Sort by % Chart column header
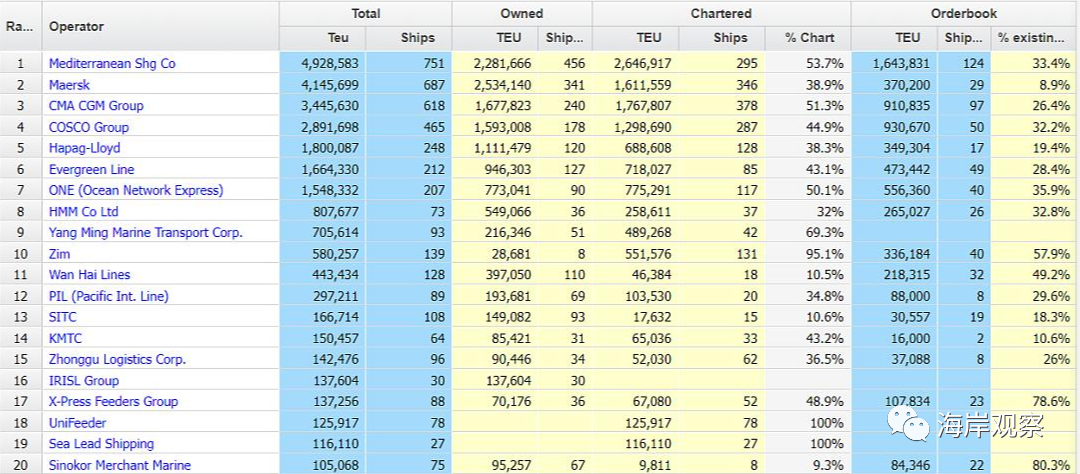Screen dimensions: 1080x474 [x=809, y=38]
